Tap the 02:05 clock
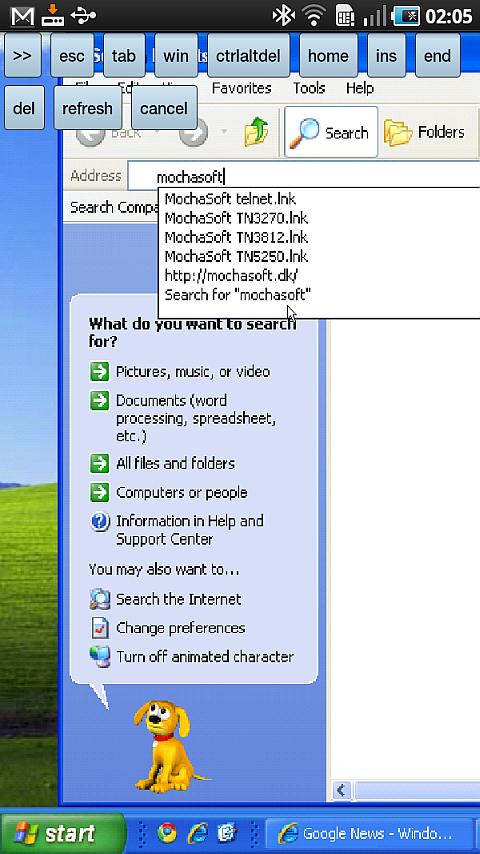The width and height of the screenshot is (480, 854). [x=448, y=16]
